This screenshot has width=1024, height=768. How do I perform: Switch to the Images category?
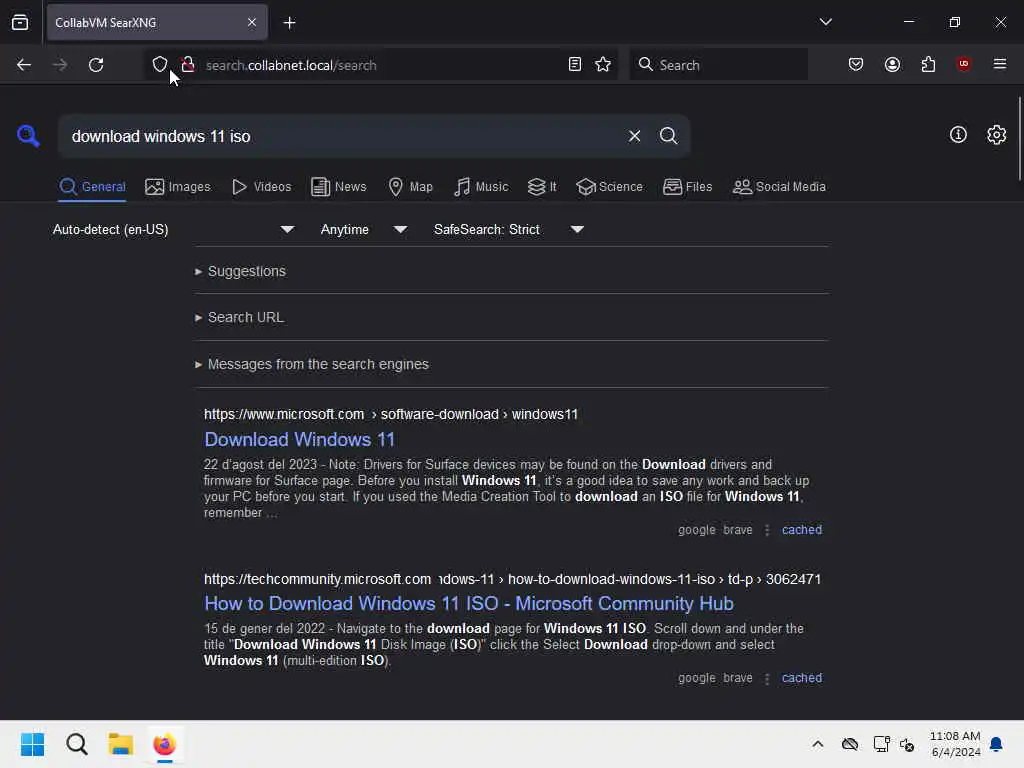[x=178, y=187]
